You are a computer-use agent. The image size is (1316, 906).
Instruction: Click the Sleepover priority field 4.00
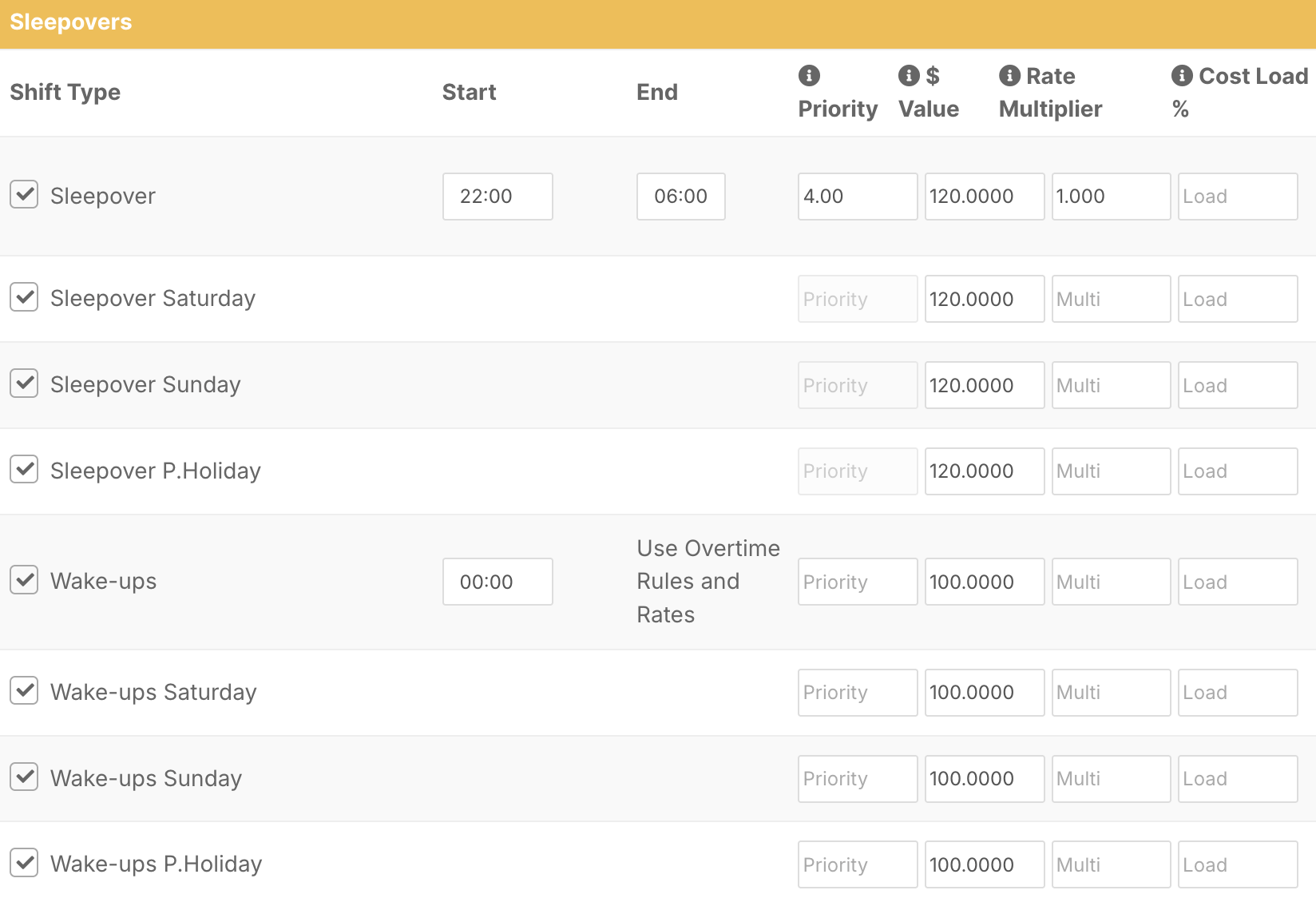[x=858, y=197]
